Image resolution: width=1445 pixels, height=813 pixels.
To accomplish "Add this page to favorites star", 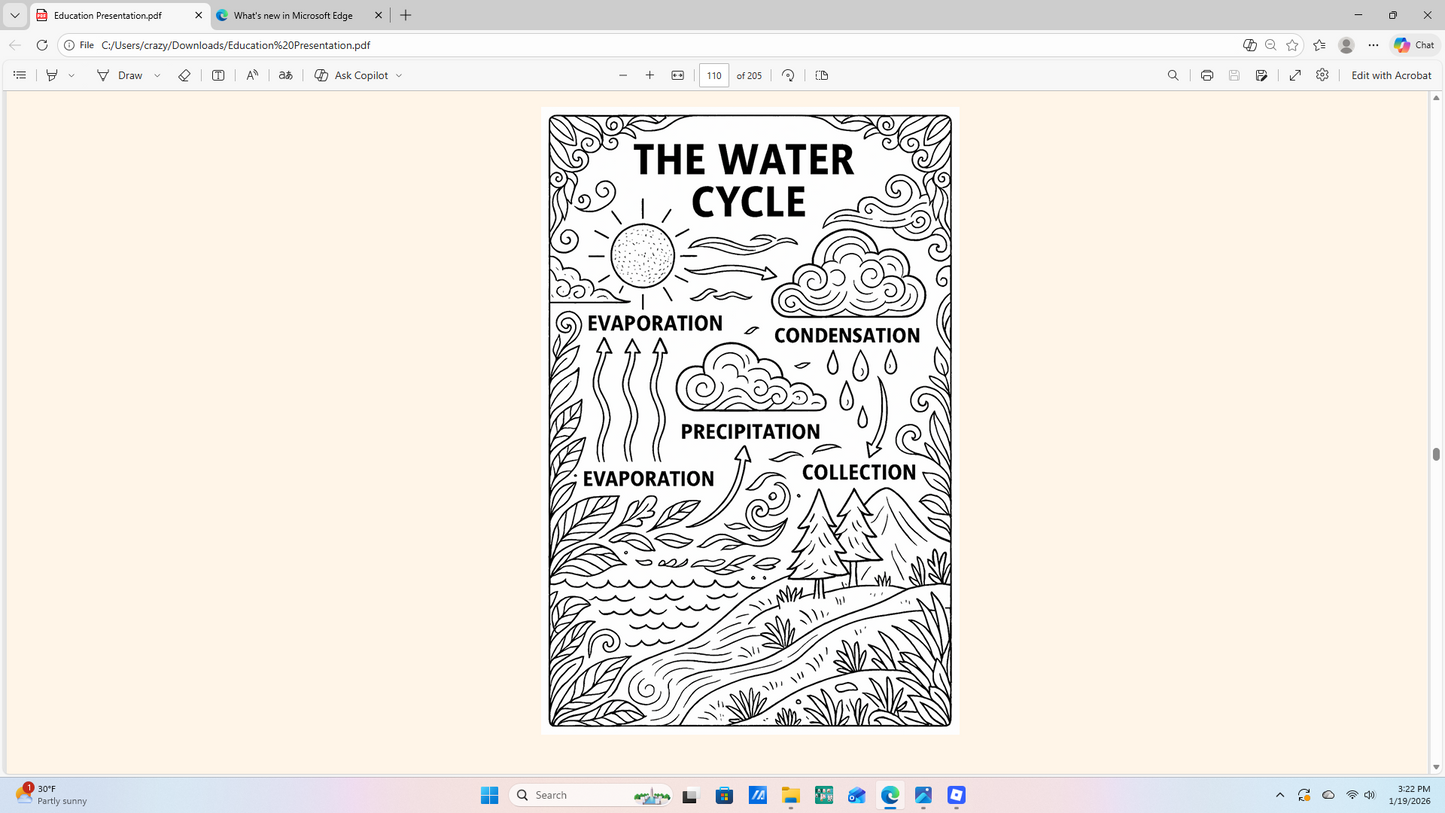I will 1292,45.
